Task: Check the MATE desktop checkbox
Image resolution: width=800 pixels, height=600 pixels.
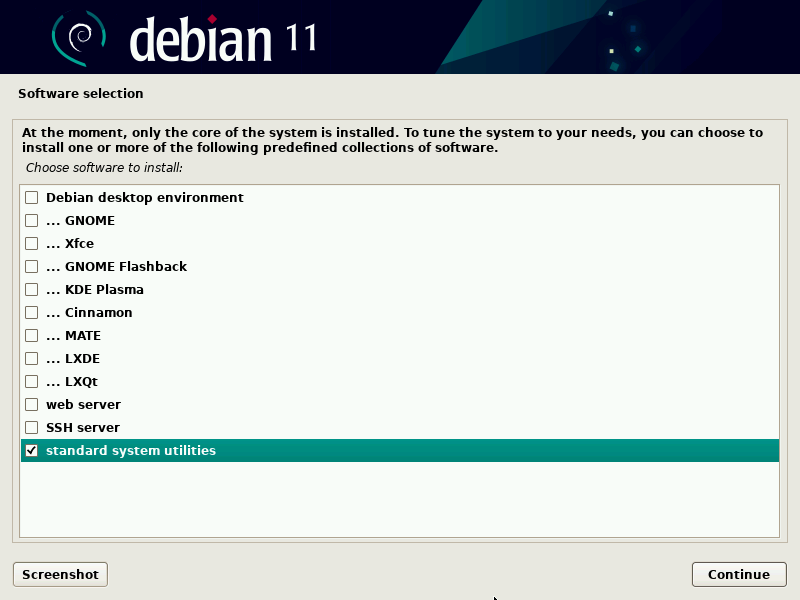Action: pos(32,336)
